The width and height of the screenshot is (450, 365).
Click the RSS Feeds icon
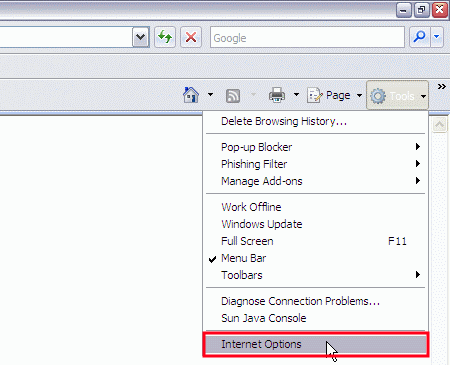(233, 96)
